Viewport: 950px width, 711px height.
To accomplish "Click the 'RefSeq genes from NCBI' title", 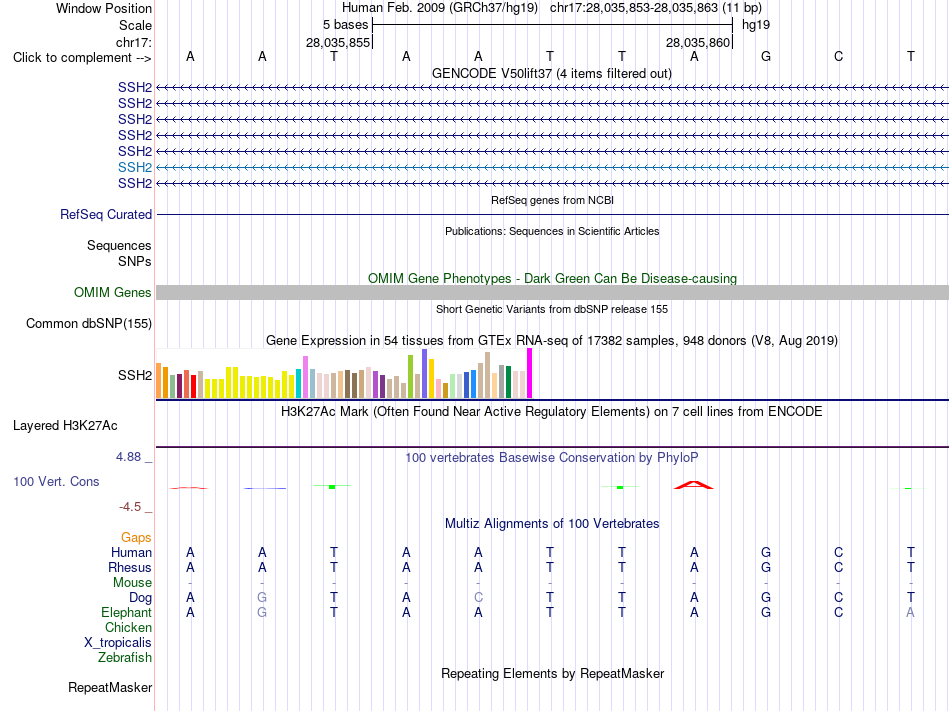I will pyautogui.click(x=552, y=200).
